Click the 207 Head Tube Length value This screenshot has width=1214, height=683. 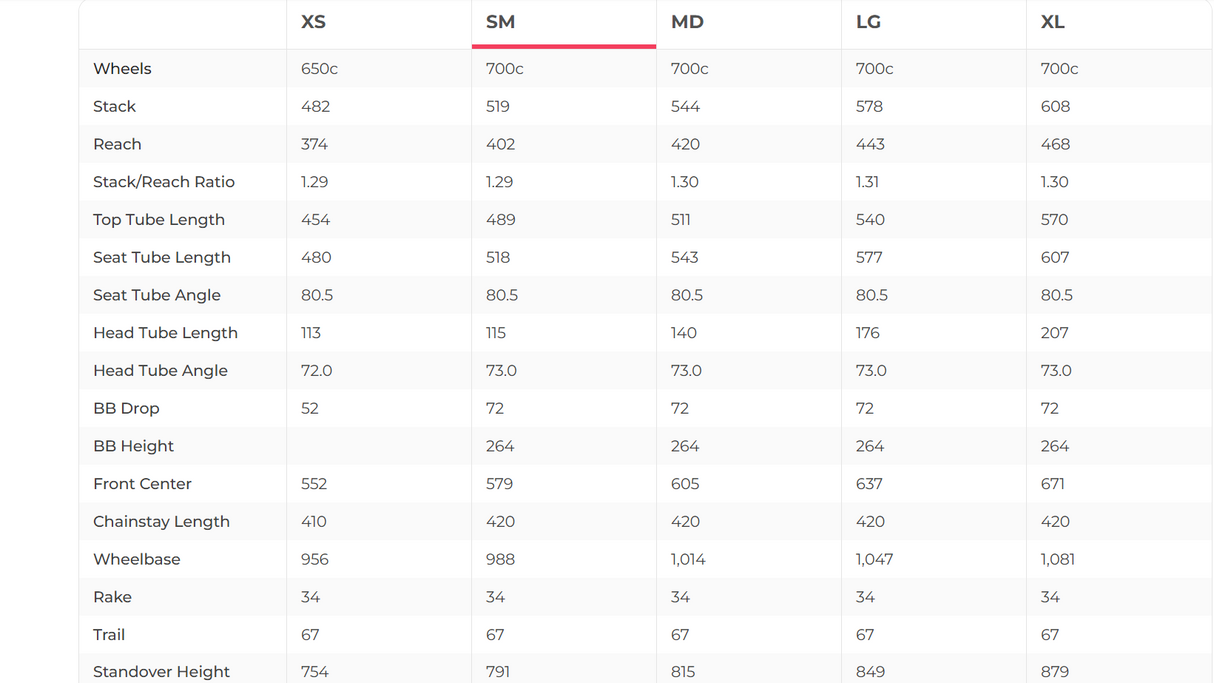(x=1054, y=333)
